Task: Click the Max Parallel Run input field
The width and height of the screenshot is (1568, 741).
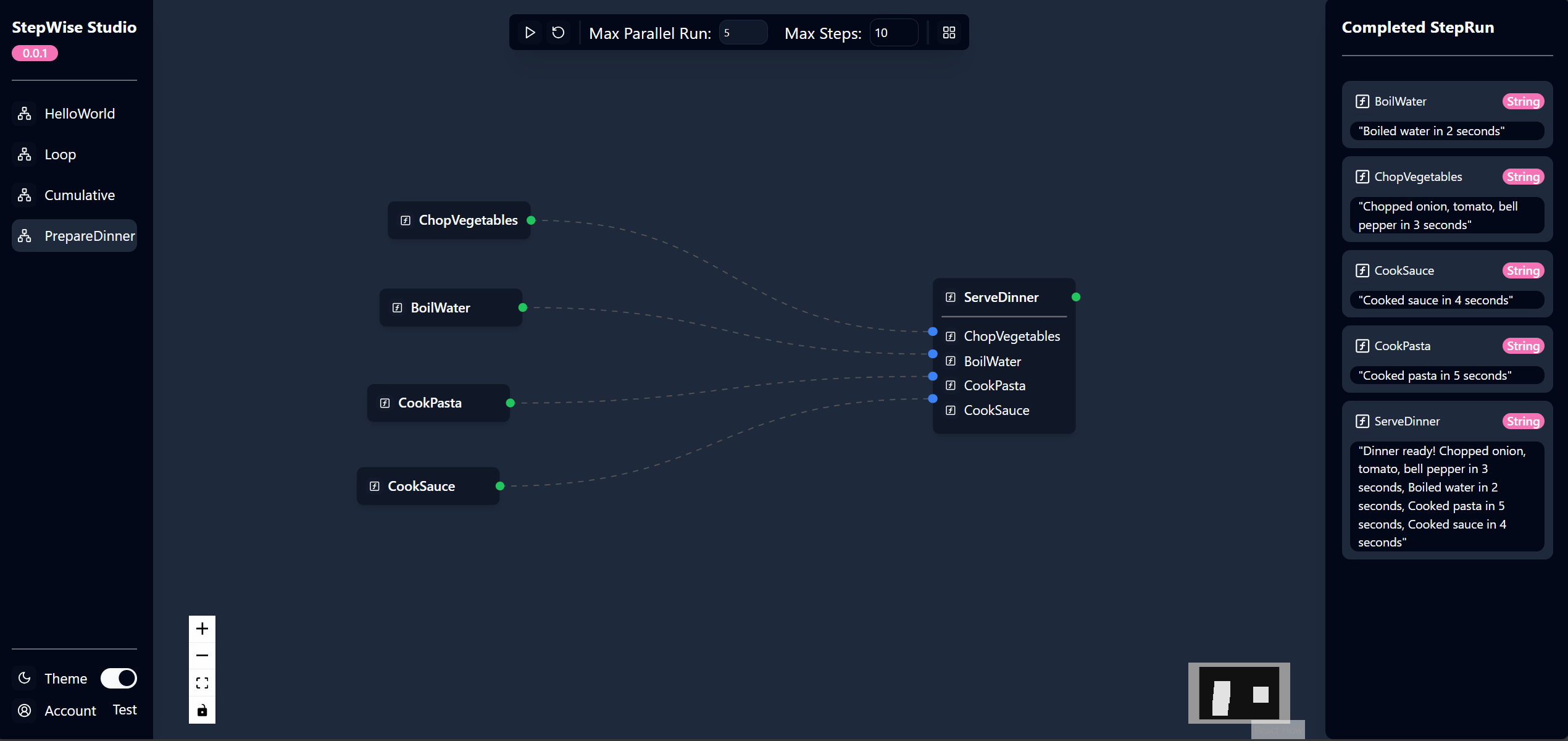Action: coord(743,32)
